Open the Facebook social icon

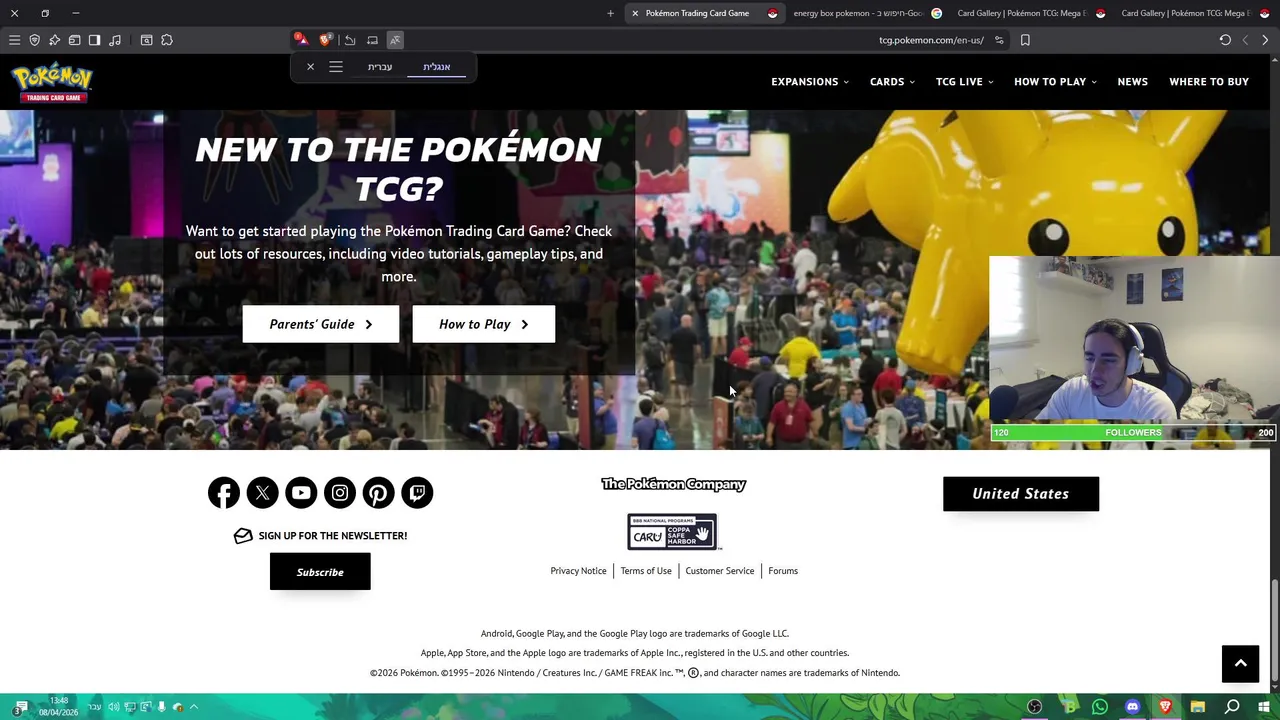[x=224, y=492]
